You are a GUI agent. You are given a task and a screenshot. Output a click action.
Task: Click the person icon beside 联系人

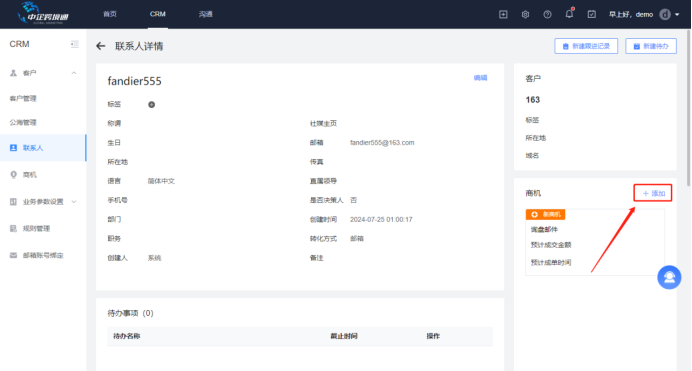click(13, 148)
